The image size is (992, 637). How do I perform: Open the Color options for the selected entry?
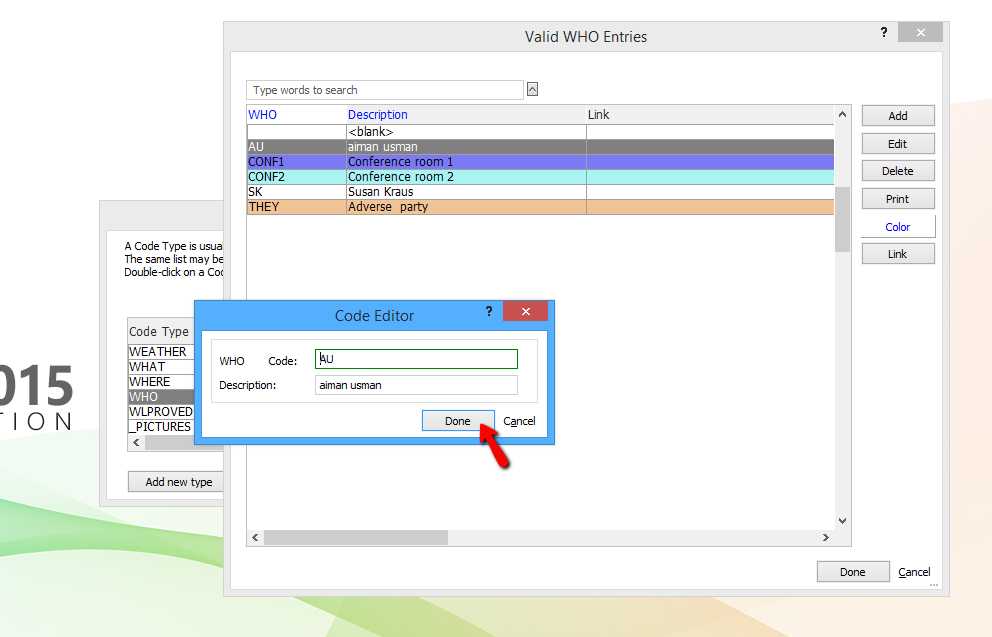(x=897, y=225)
